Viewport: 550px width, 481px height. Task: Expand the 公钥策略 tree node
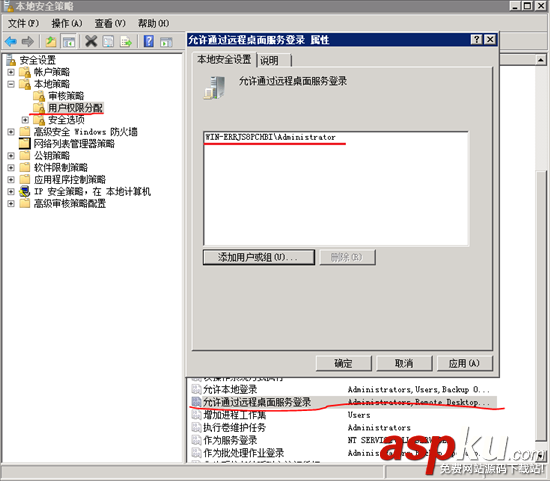coord(11,156)
